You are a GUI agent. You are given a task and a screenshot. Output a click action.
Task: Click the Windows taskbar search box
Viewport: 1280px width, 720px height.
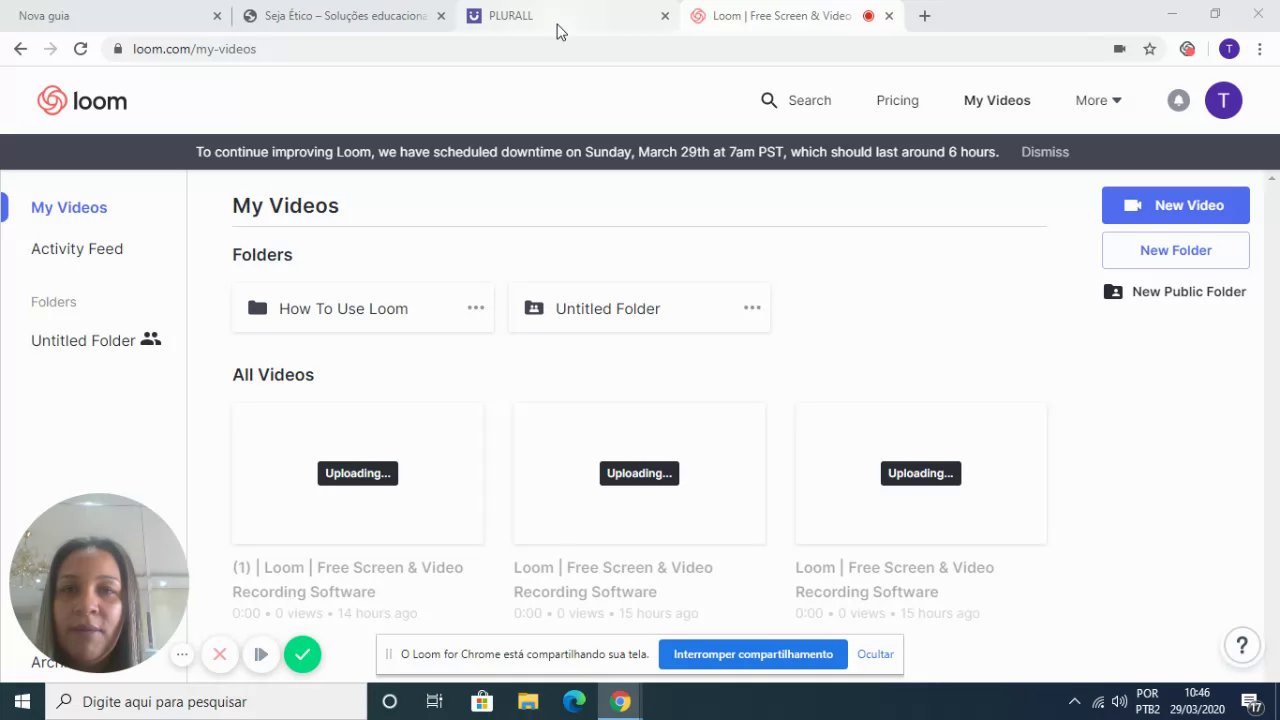[x=206, y=701]
